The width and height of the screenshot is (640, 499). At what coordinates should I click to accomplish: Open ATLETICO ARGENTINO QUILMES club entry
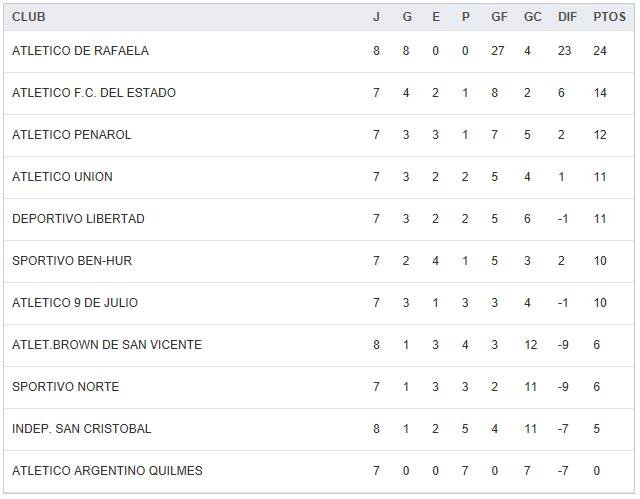(107, 471)
